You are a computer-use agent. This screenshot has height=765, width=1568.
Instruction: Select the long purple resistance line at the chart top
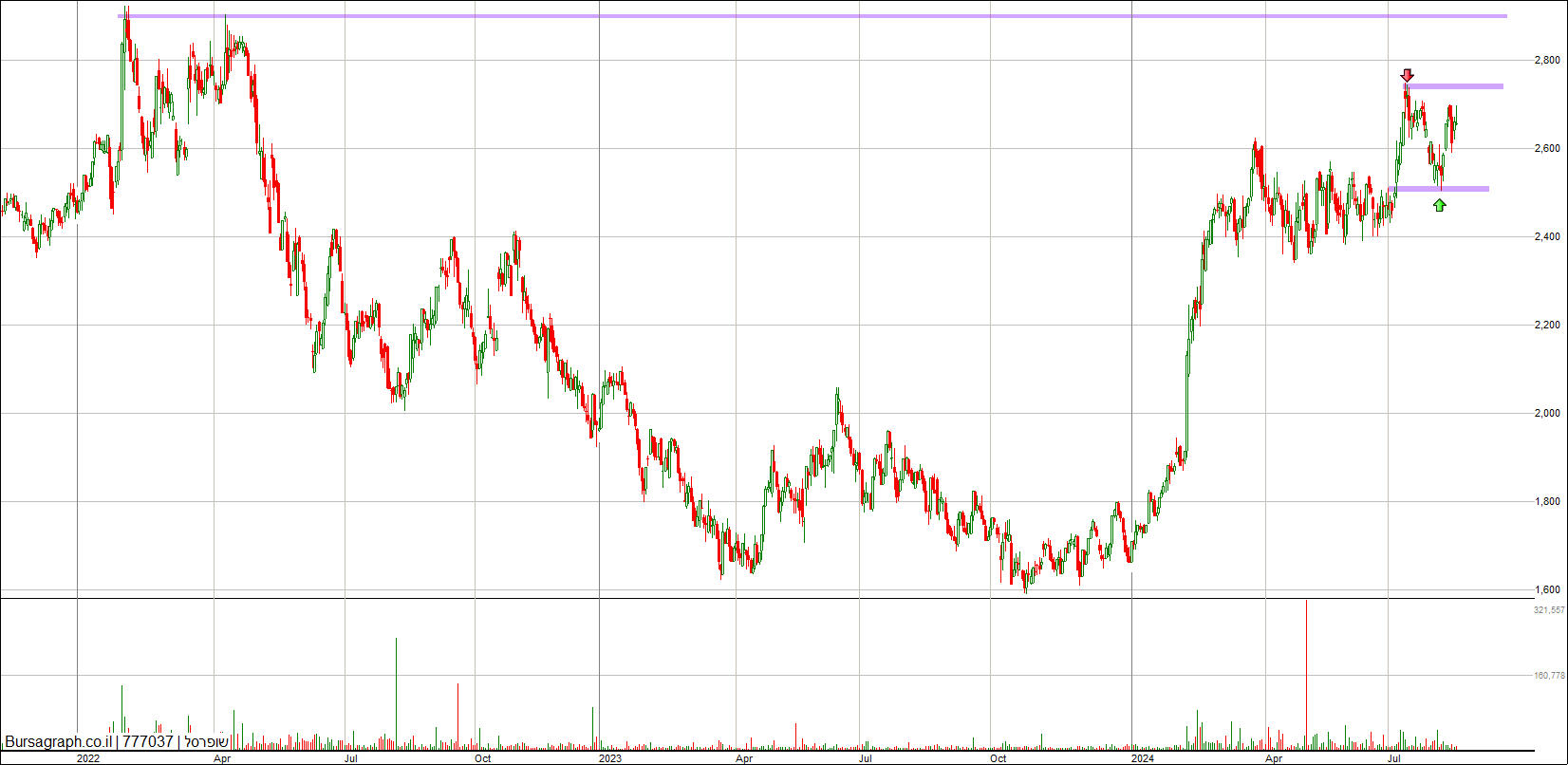tap(812, 16)
